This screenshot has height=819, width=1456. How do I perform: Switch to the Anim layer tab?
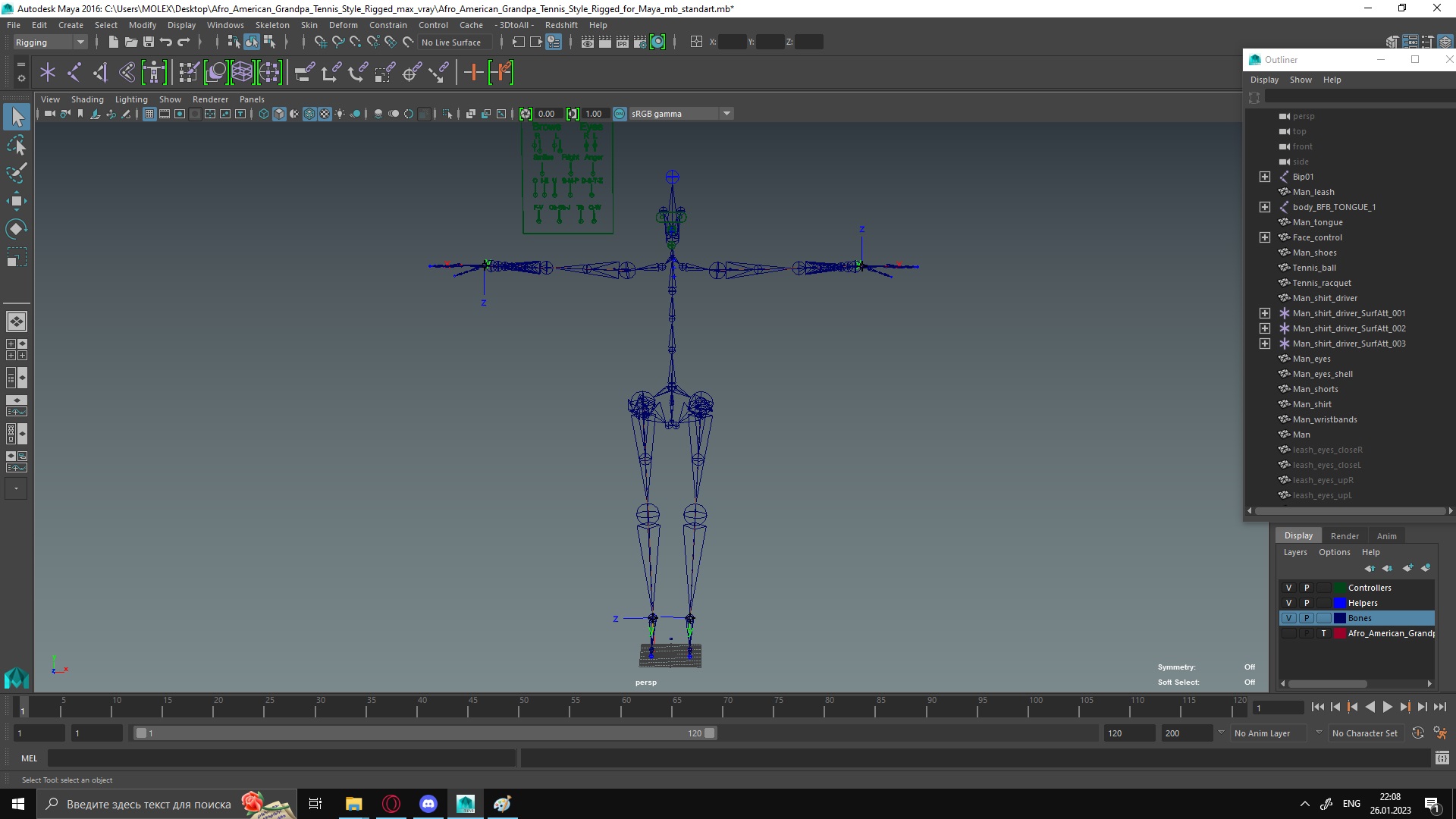[x=1386, y=536]
